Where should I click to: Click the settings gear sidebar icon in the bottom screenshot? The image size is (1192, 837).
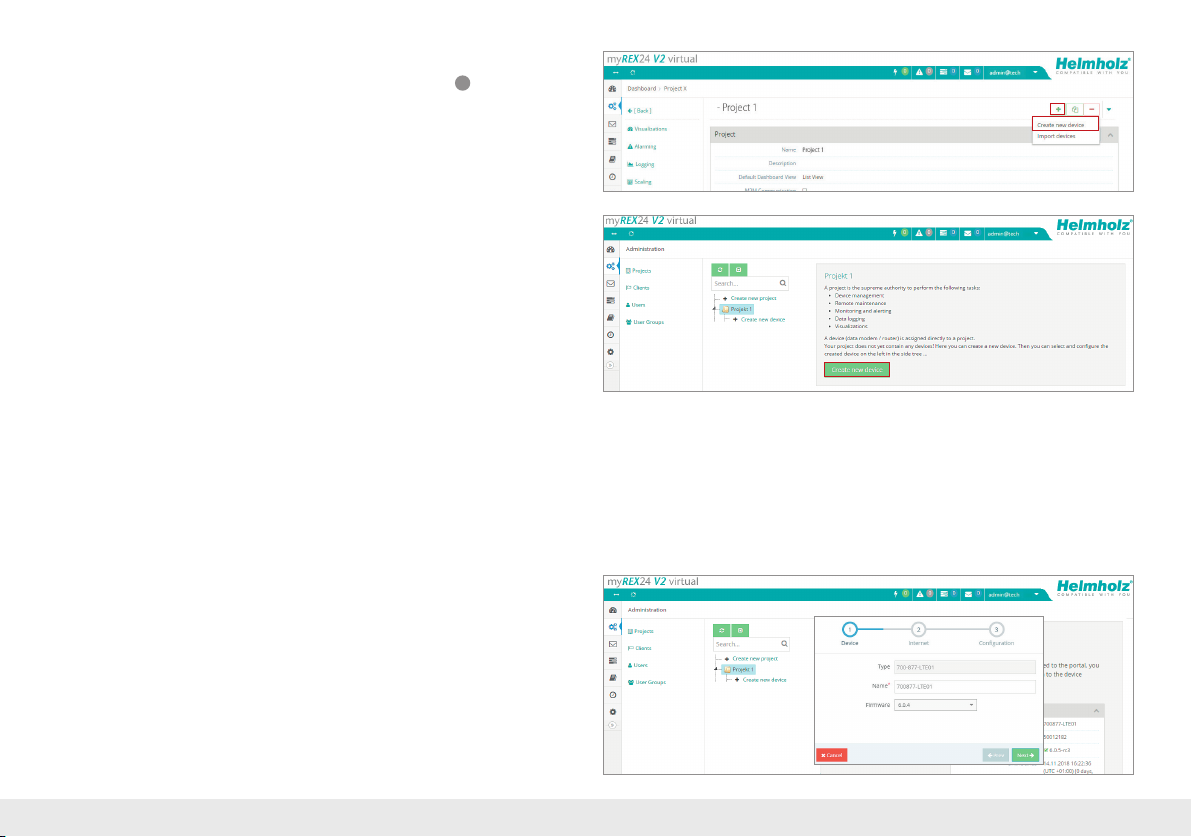tap(613, 712)
